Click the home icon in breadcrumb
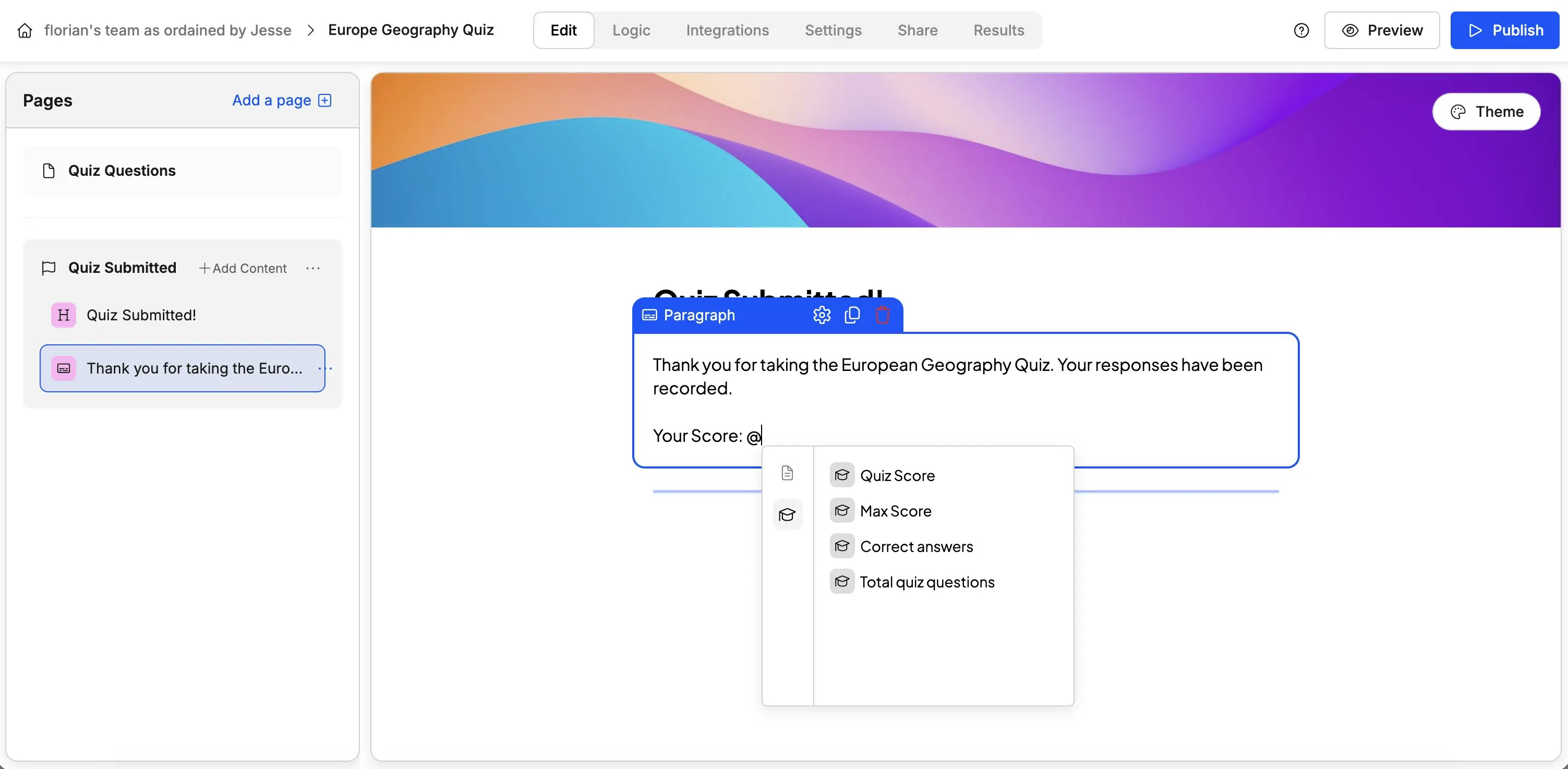This screenshot has width=1568, height=769. 25,30
